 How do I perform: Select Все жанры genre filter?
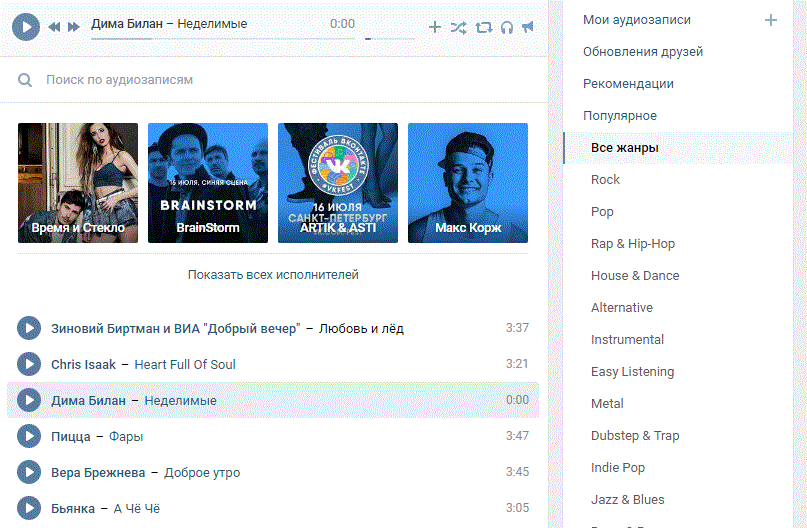pyautogui.click(x=678, y=148)
